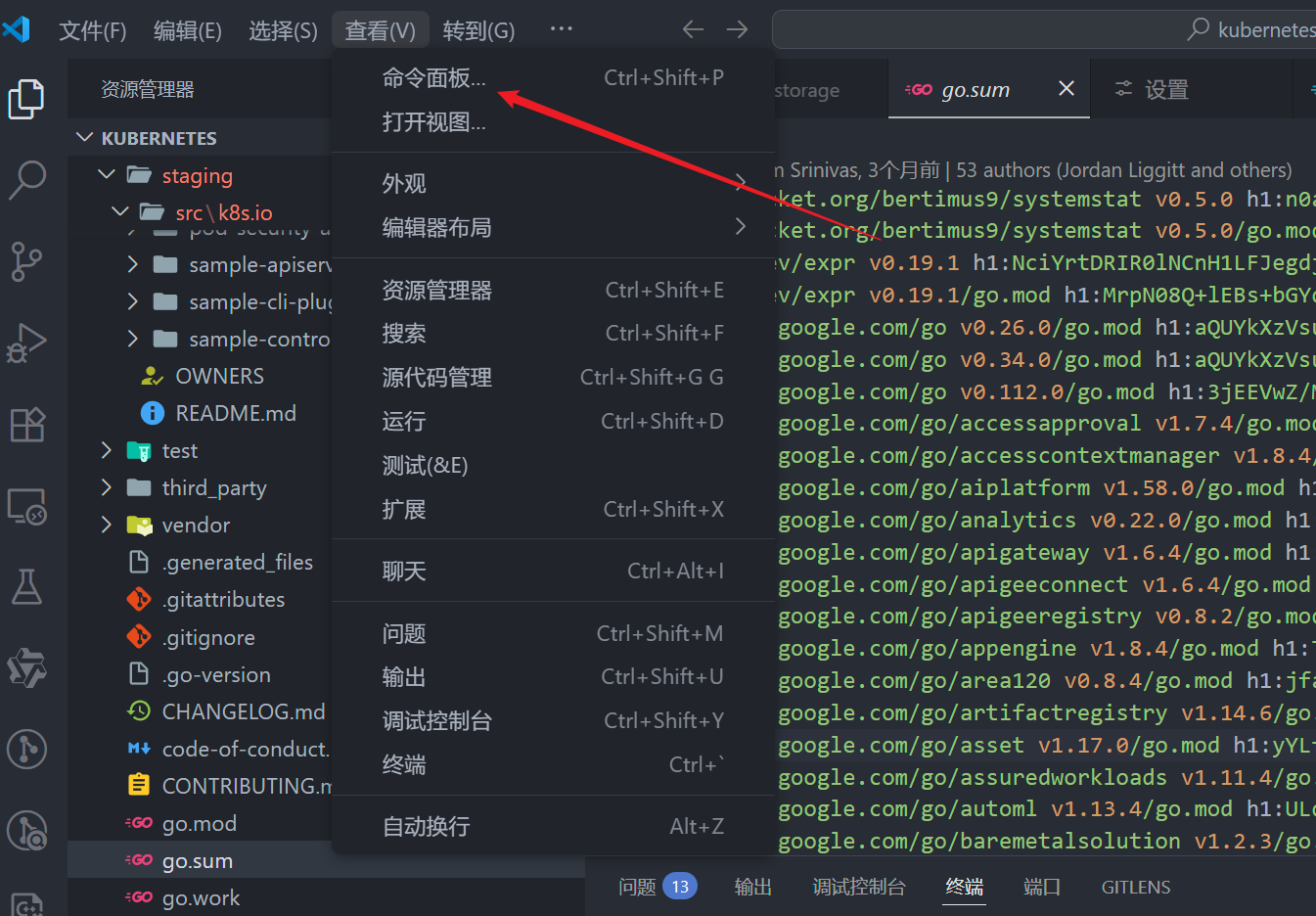Open the Search view icon
The width and height of the screenshot is (1316, 916).
[x=26, y=180]
